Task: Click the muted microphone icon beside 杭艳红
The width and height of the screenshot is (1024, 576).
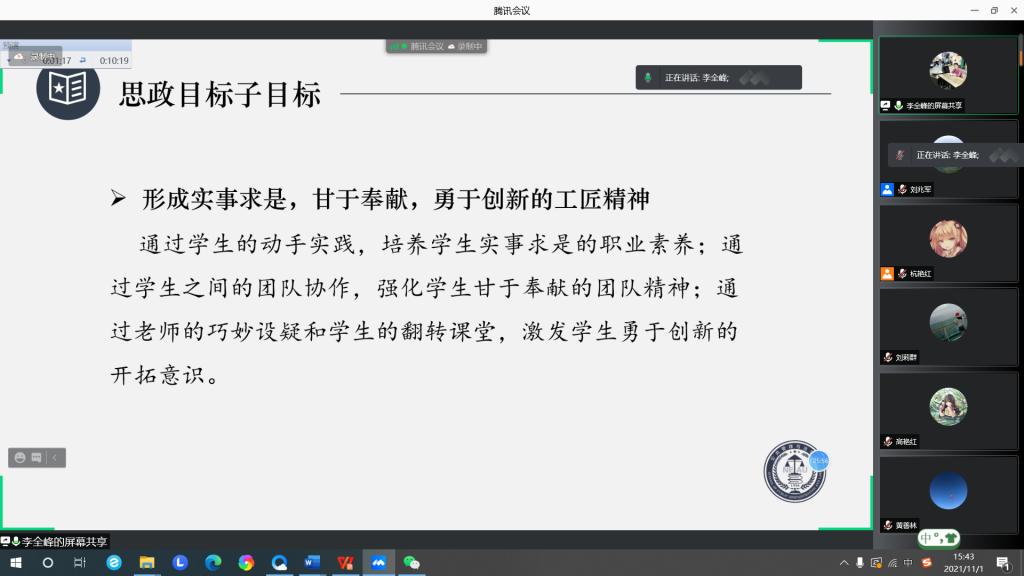Action: pyautogui.click(x=902, y=273)
